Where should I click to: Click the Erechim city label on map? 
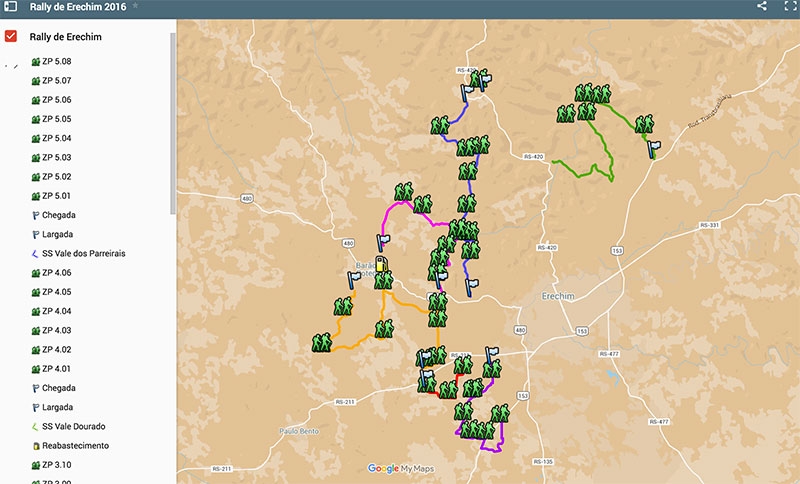pyautogui.click(x=555, y=298)
